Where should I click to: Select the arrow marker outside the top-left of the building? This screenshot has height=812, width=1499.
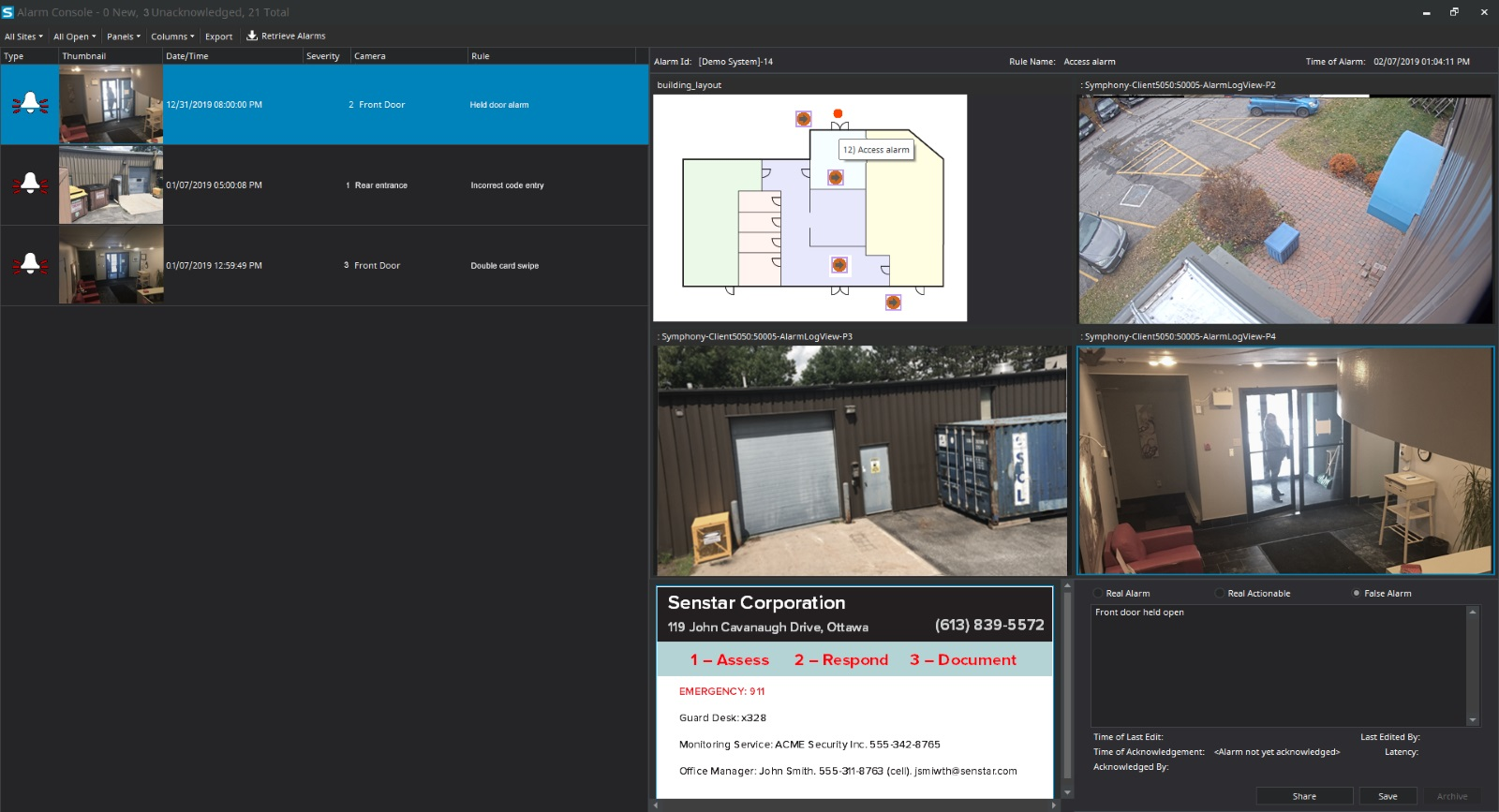[803, 119]
